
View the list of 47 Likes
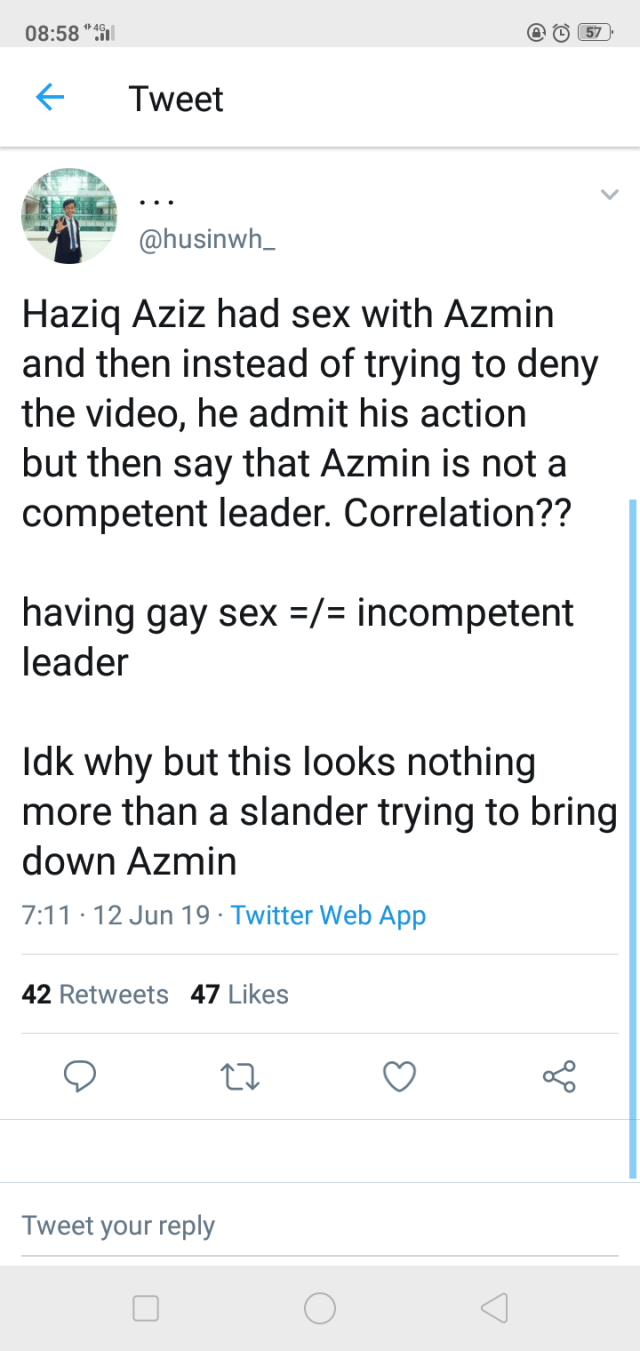point(239,994)
